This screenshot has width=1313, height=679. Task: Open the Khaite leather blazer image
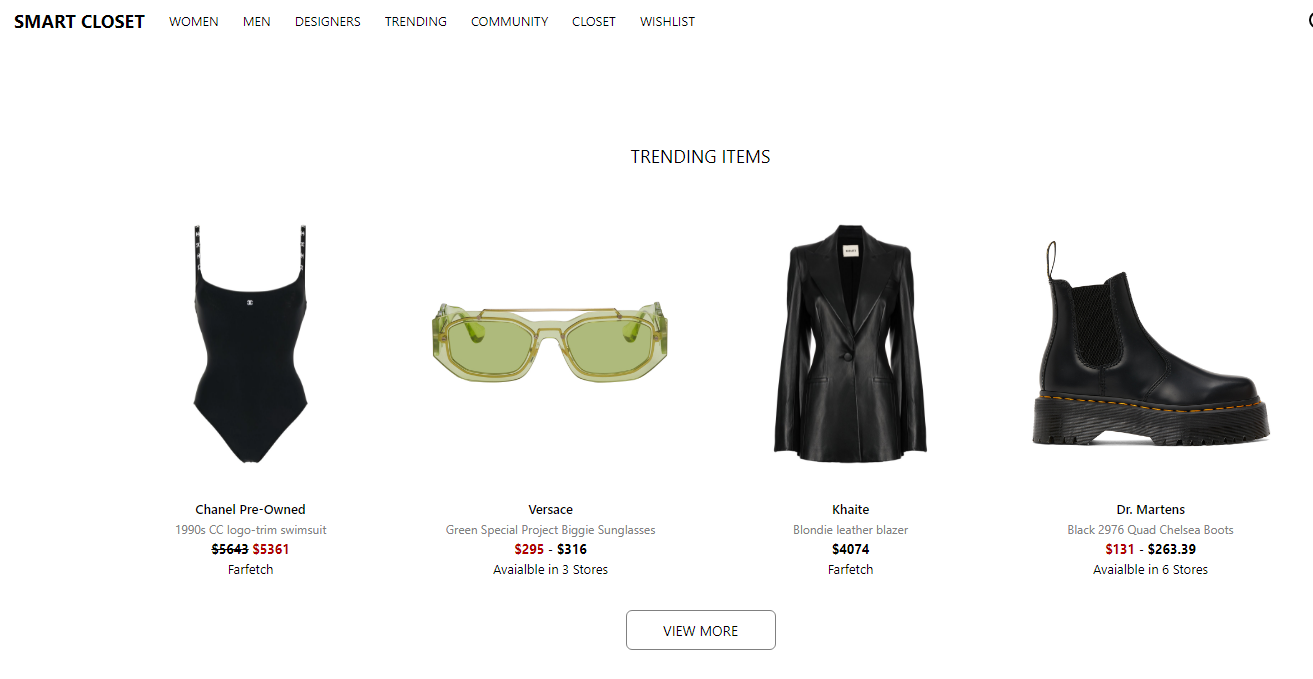click(x=851, y=343)
